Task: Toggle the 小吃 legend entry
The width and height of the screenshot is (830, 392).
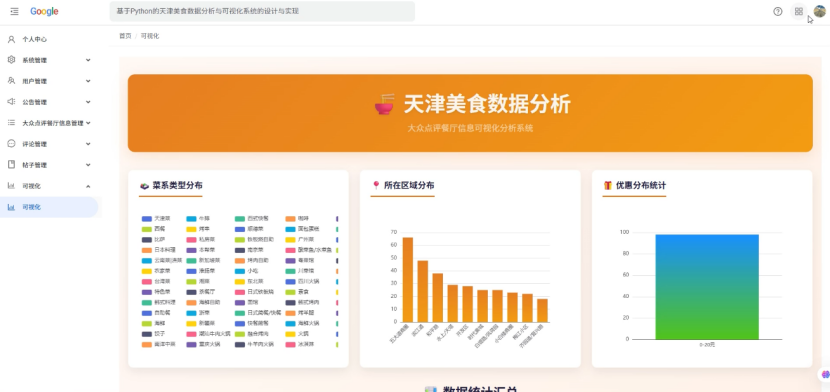Action: click(x=247, y=271)
